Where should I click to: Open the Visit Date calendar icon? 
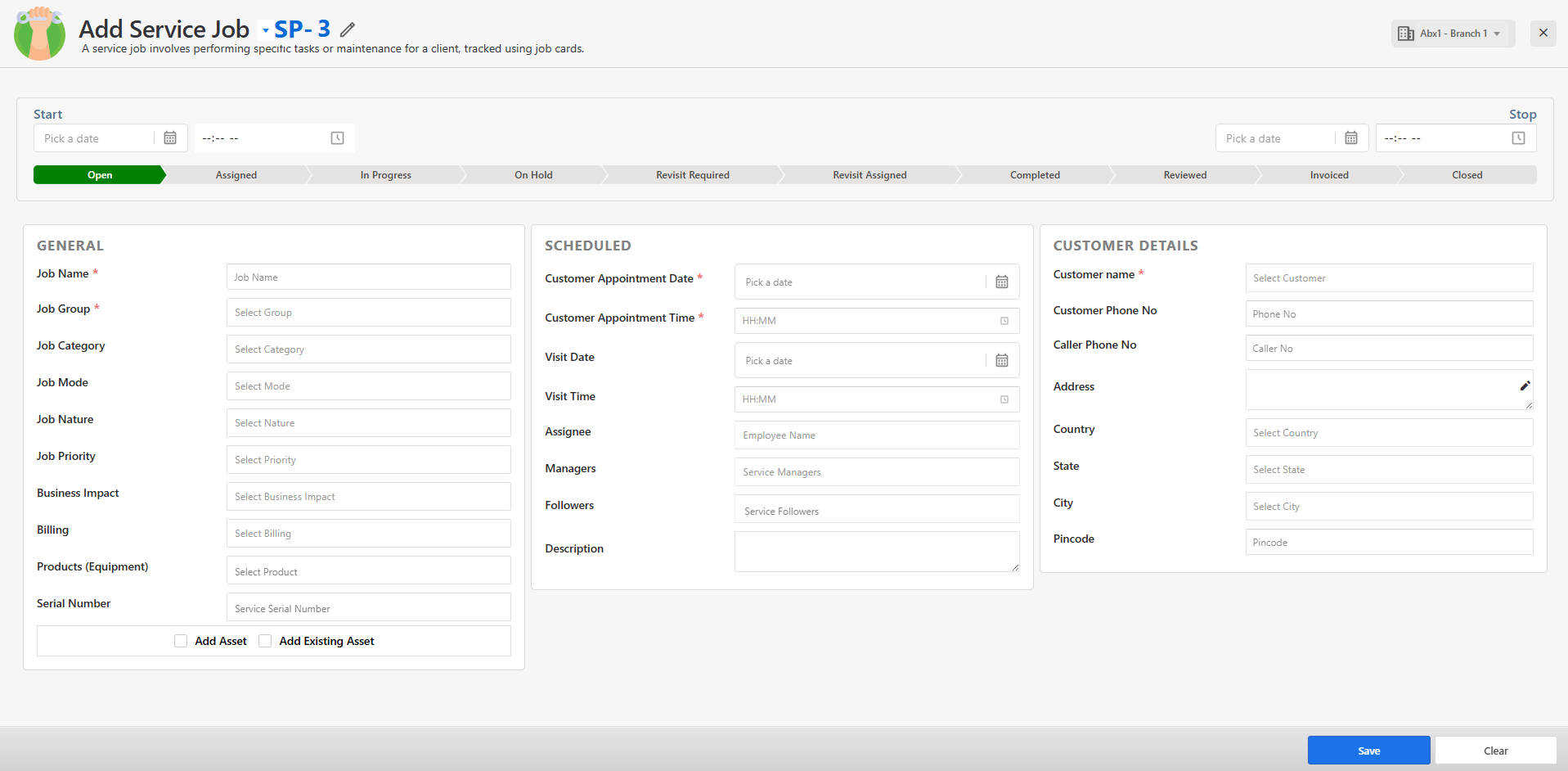(1001, 361)
